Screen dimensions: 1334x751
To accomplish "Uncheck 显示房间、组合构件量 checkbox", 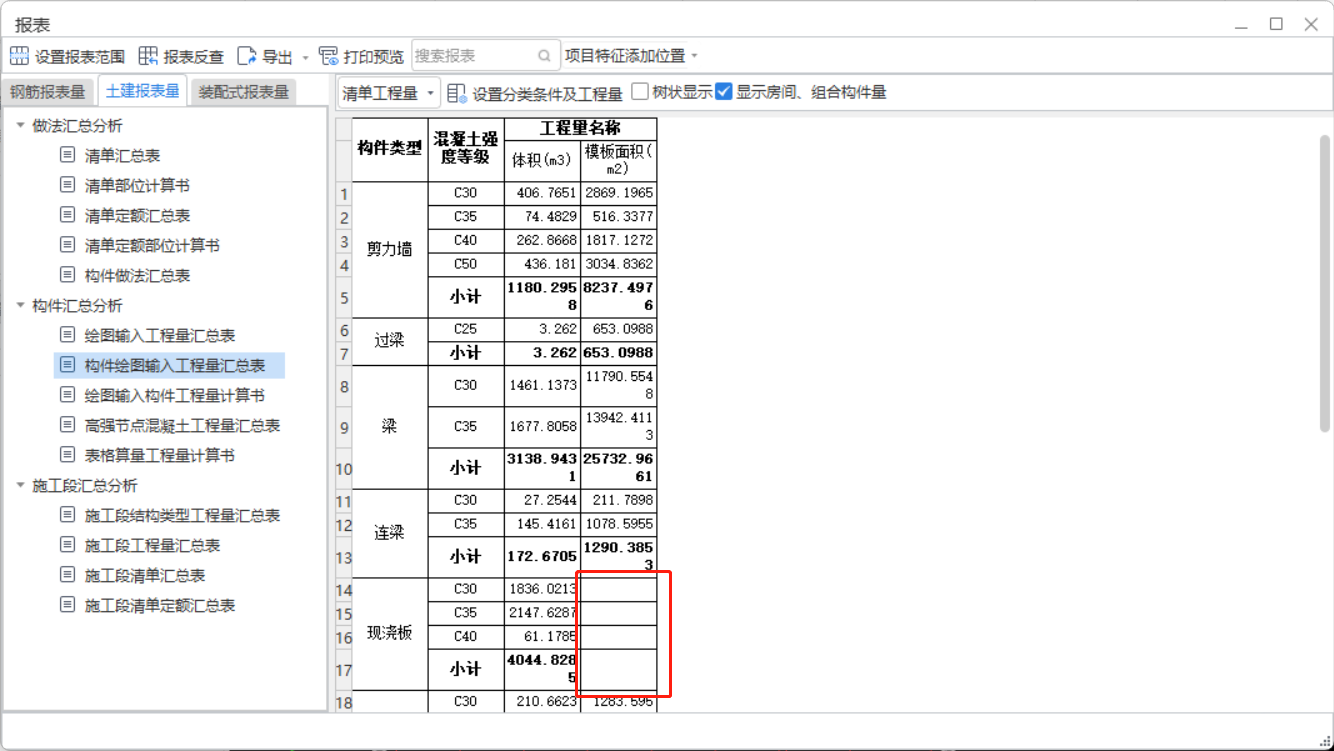I will click(x=724, y=92).
